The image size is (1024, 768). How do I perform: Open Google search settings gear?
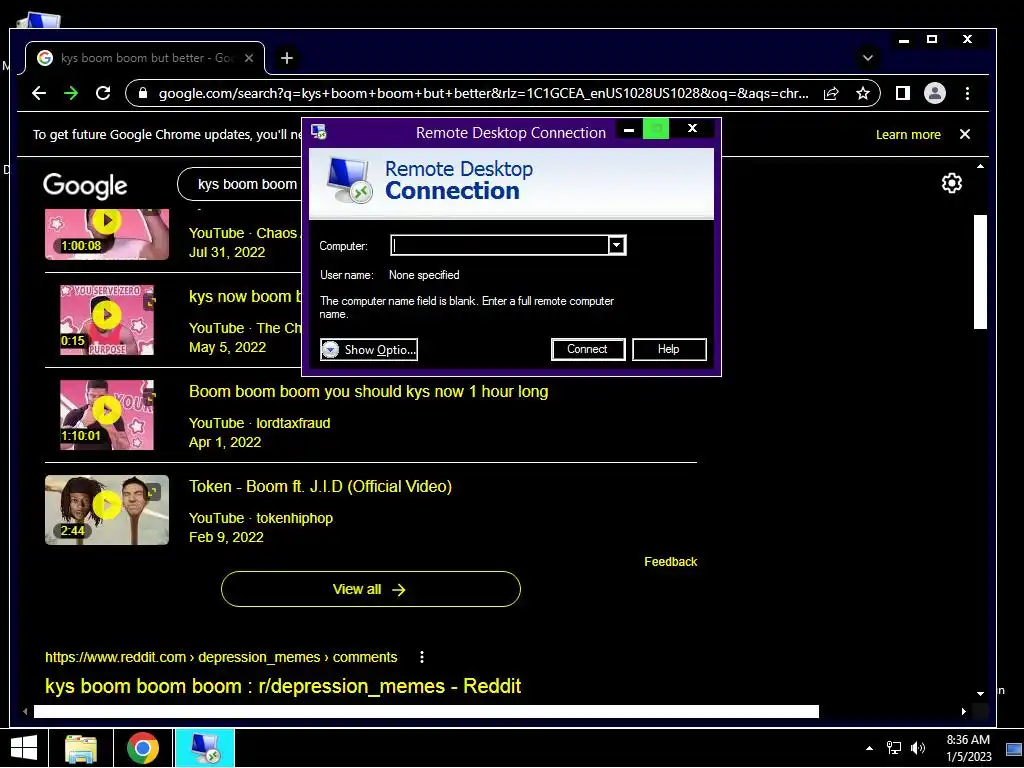tap(952, 184)
